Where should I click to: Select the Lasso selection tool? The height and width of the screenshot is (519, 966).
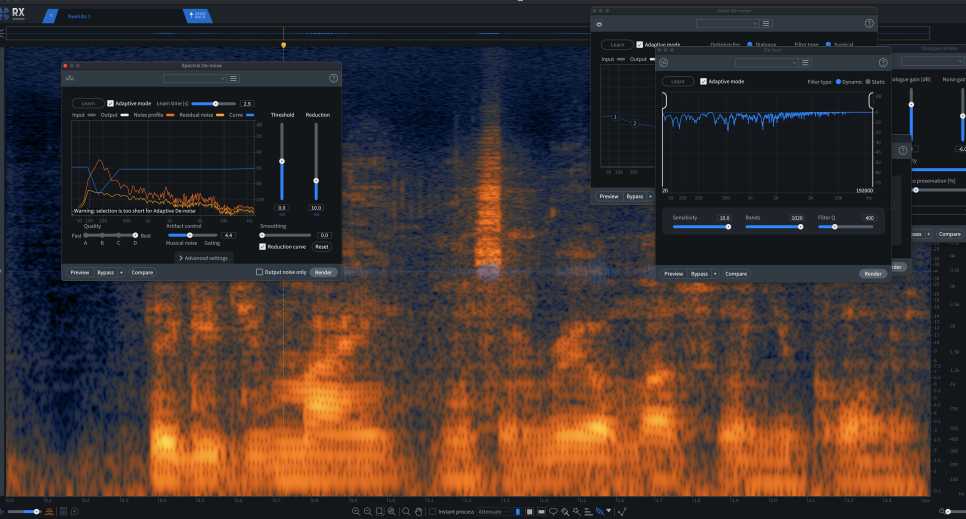point(553,512)
